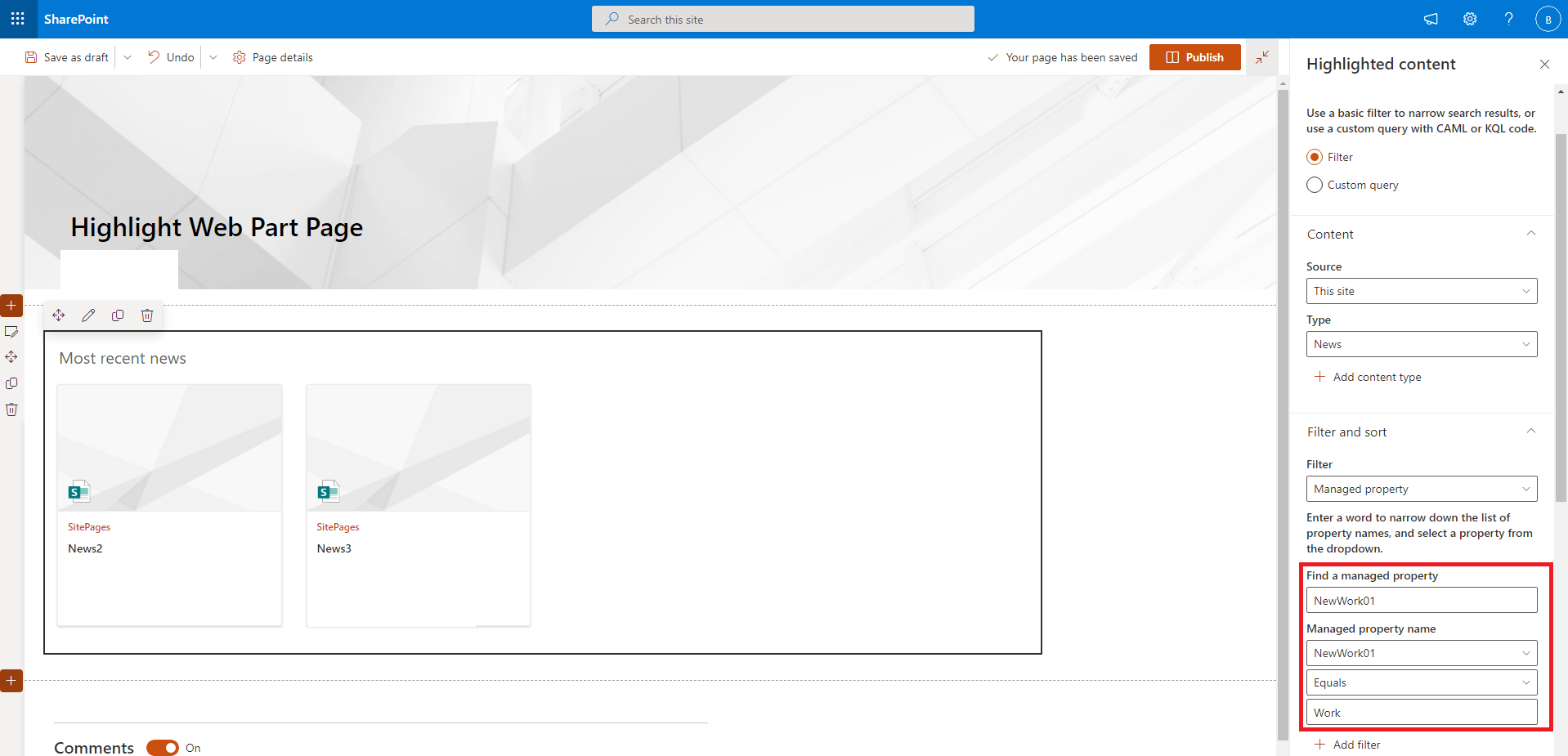This screenshot has width=1568, height=756.
Task: Duplicate the web part
Action: click(x=118, y=315)
